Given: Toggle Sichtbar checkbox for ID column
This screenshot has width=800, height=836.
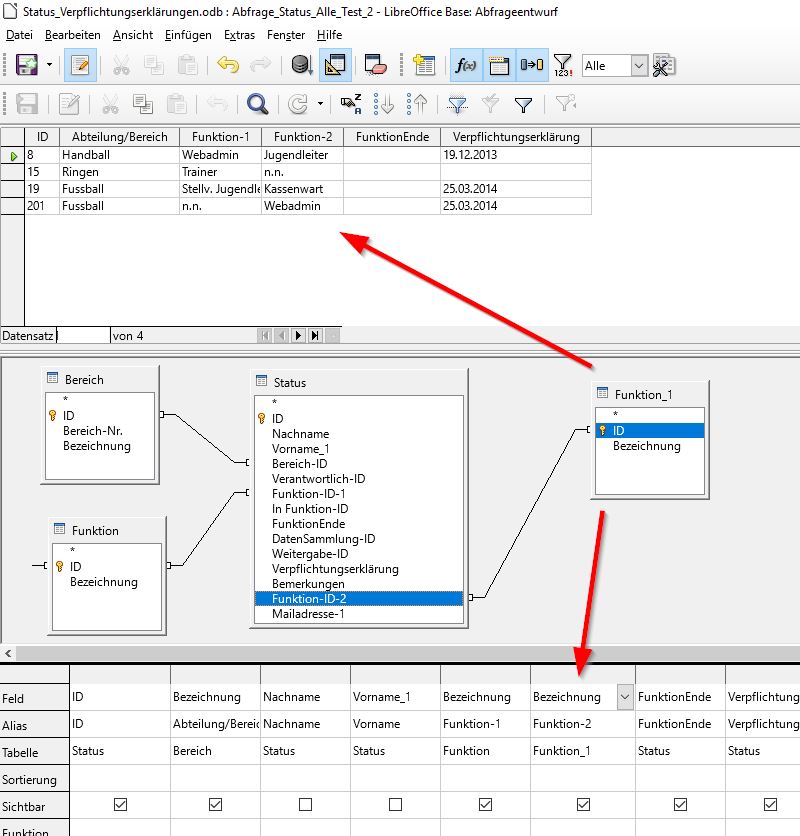Looking at the screenshot, I should (121, 804).
